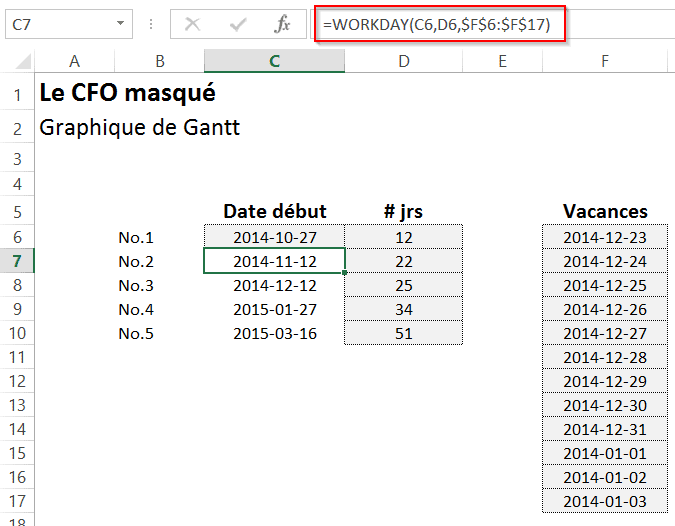Select row 7 header
675x526 pixels.
point(17,262)
